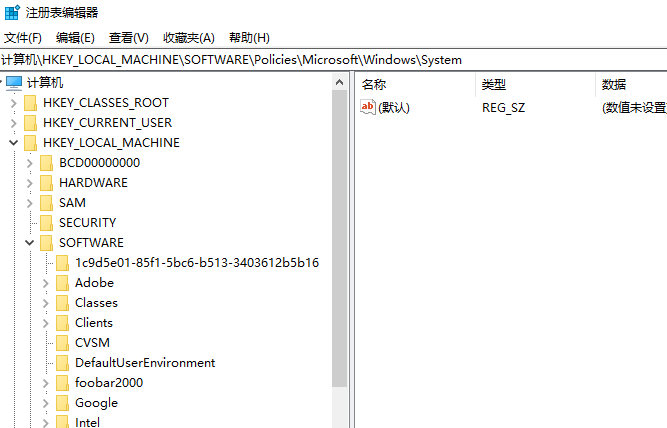Viewport: 667px width, 428px height.
Task: Click Clients folder icon
Action: click(x=63, y=323)
